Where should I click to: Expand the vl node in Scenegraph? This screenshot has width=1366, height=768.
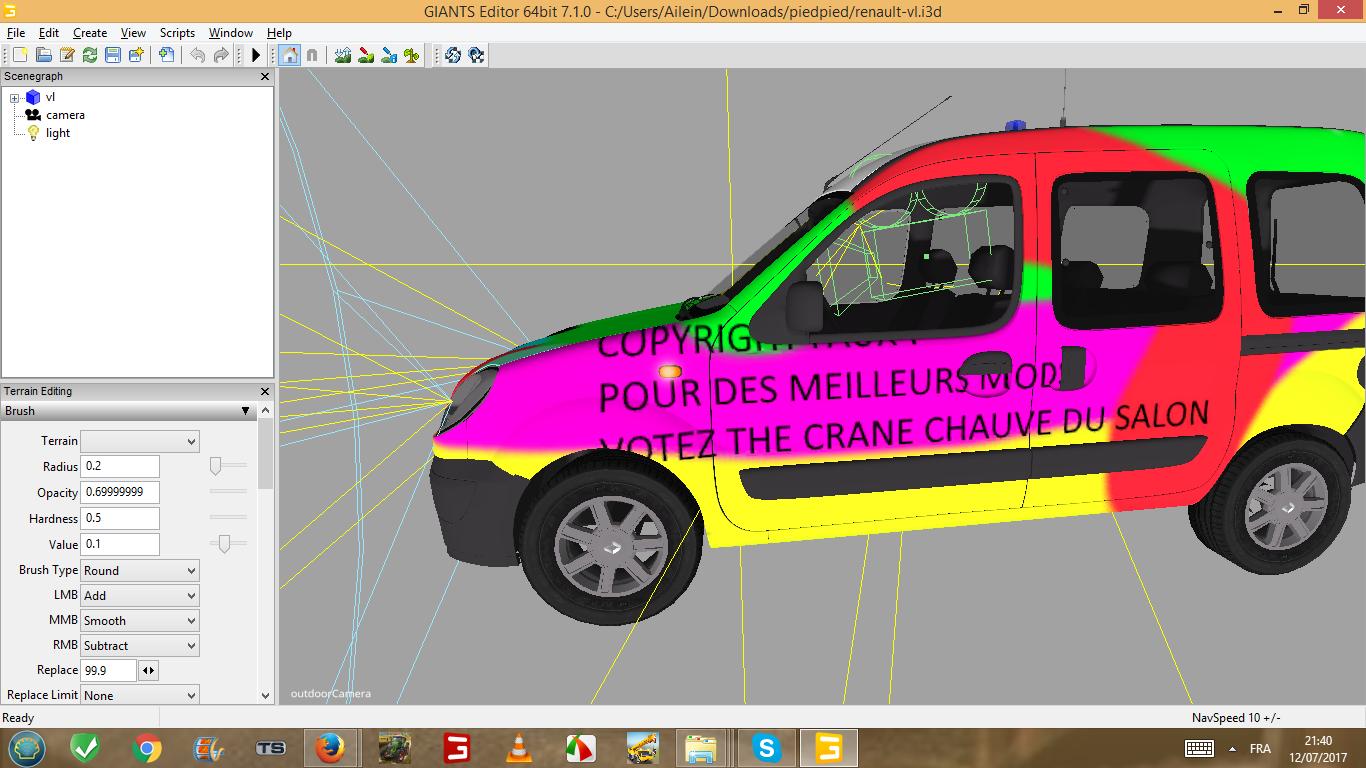click(15, 98)
